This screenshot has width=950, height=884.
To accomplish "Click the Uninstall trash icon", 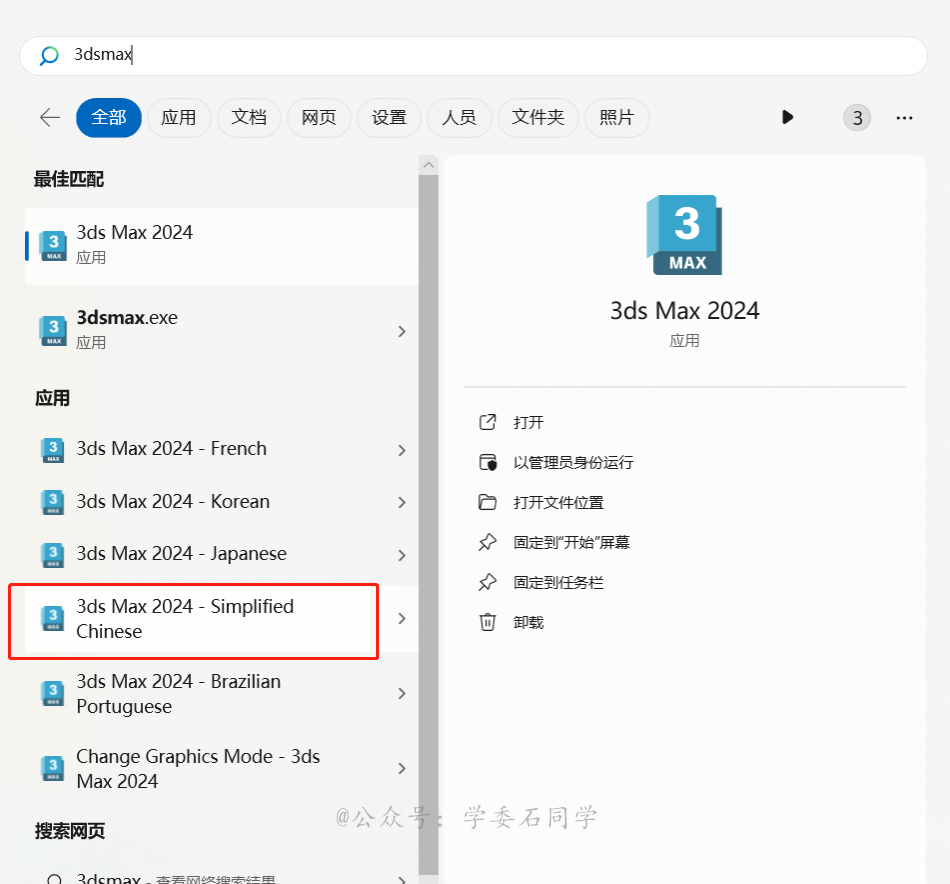I will click(488, 622).
